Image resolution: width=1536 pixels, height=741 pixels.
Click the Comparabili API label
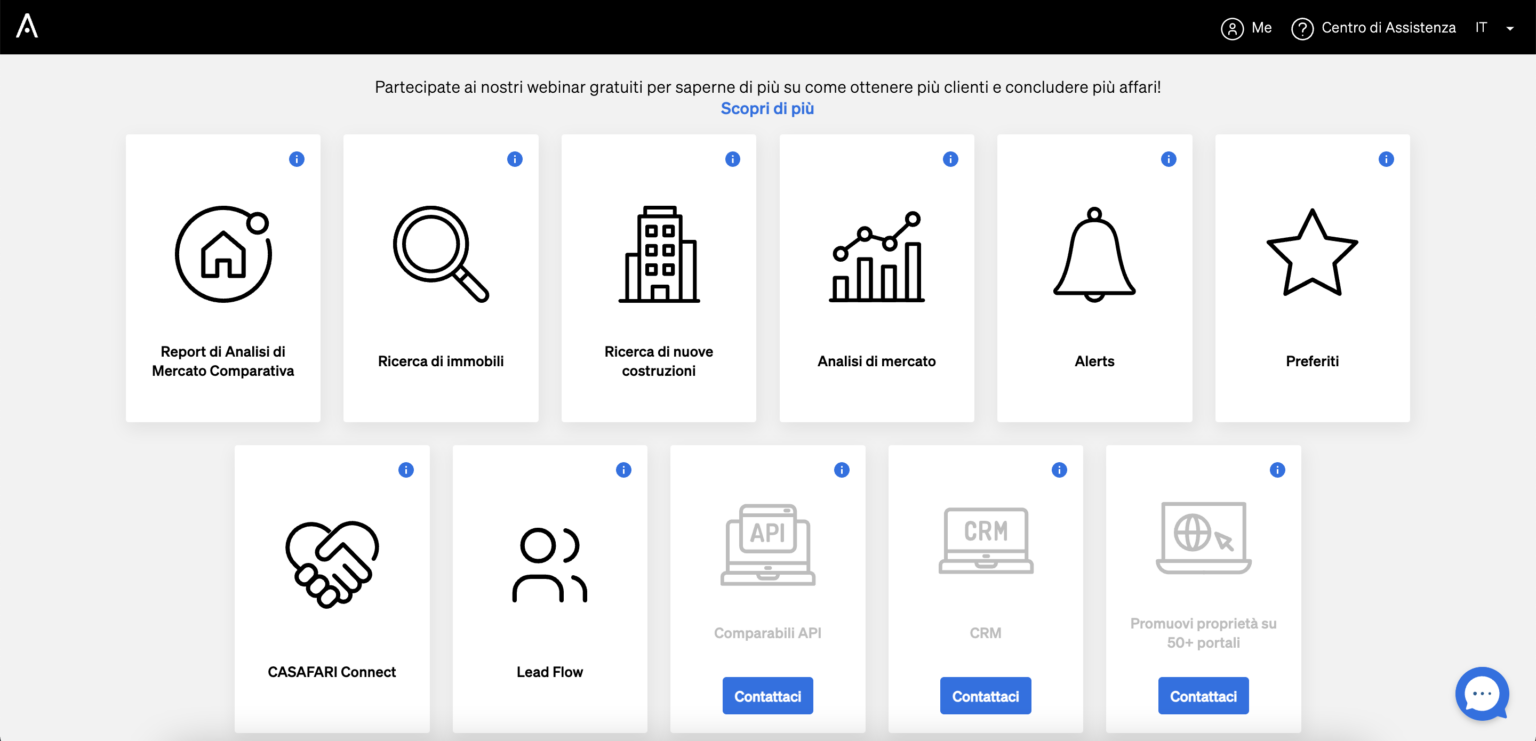click(768, 633)
